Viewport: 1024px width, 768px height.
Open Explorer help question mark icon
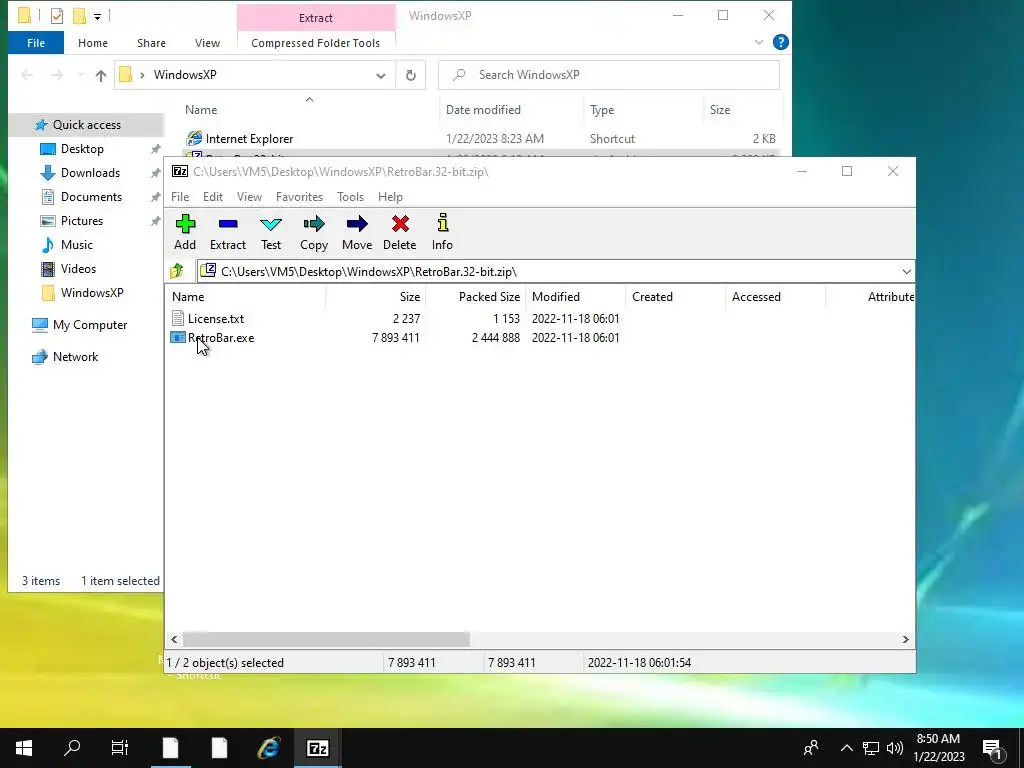(780, 42)
